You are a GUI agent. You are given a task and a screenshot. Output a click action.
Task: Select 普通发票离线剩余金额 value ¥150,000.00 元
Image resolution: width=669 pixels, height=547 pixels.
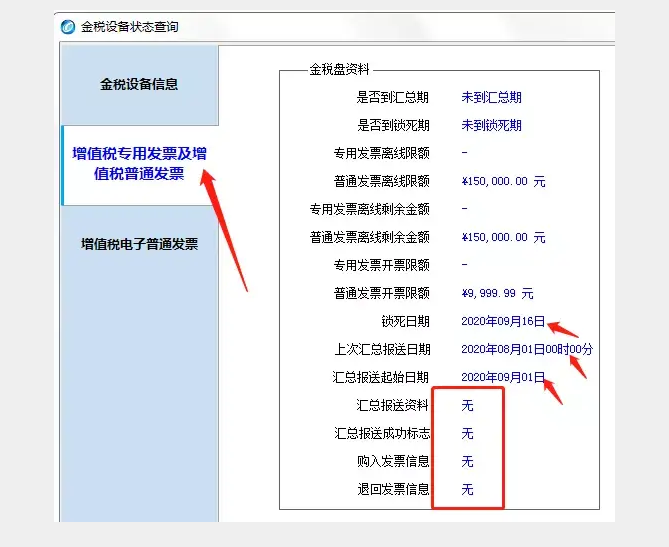tap(503, 237)
